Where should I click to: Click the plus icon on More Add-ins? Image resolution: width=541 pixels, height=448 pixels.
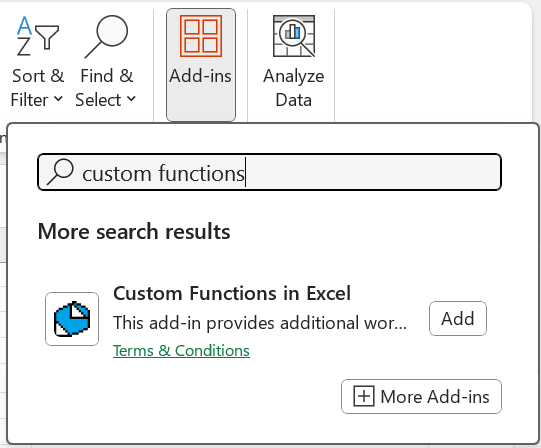pyautogui.click(x=364, y=396)
